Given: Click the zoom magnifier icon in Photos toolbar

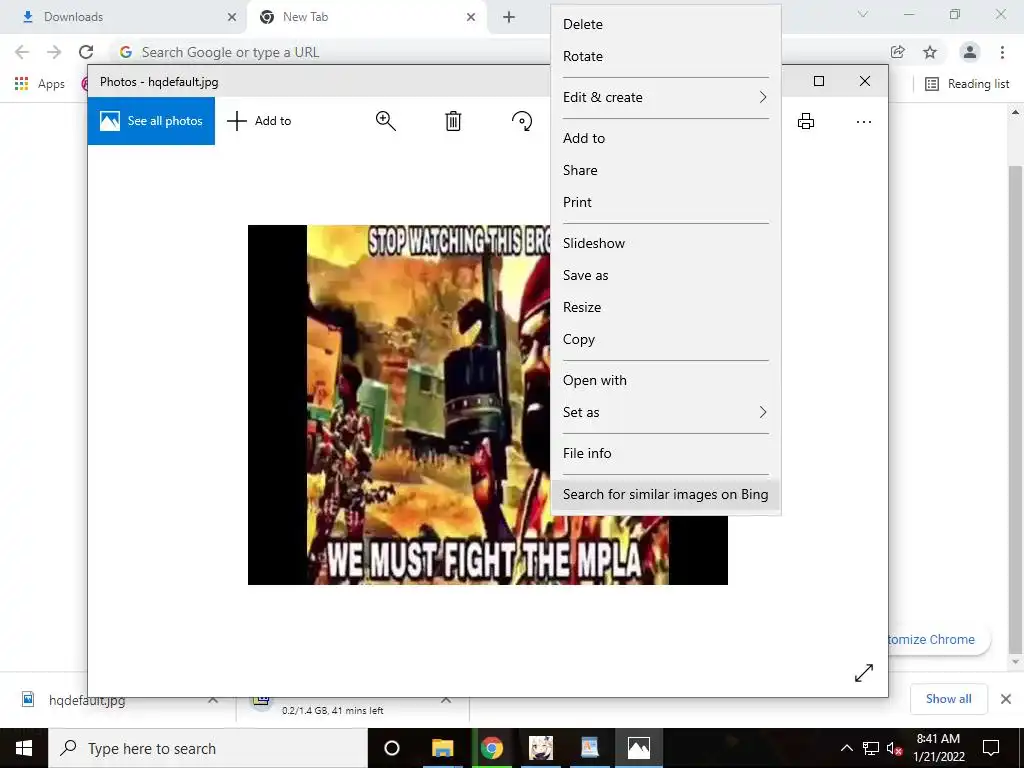Looking at the screenshot, I should [386, 121].
